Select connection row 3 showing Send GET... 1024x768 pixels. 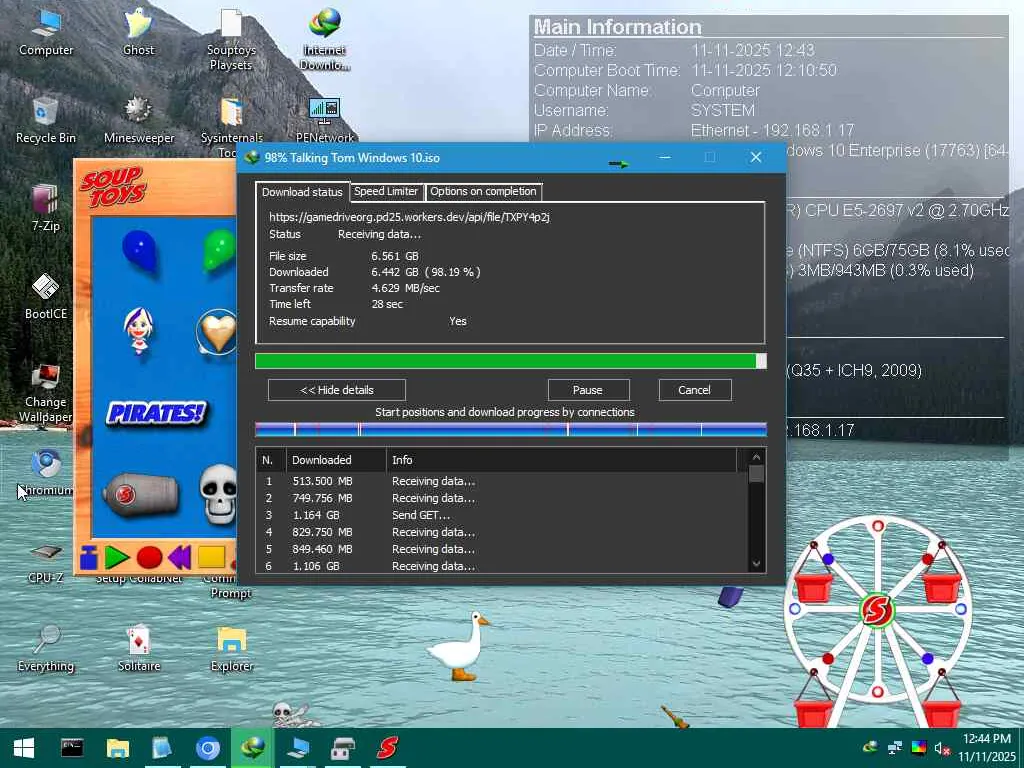502,515
